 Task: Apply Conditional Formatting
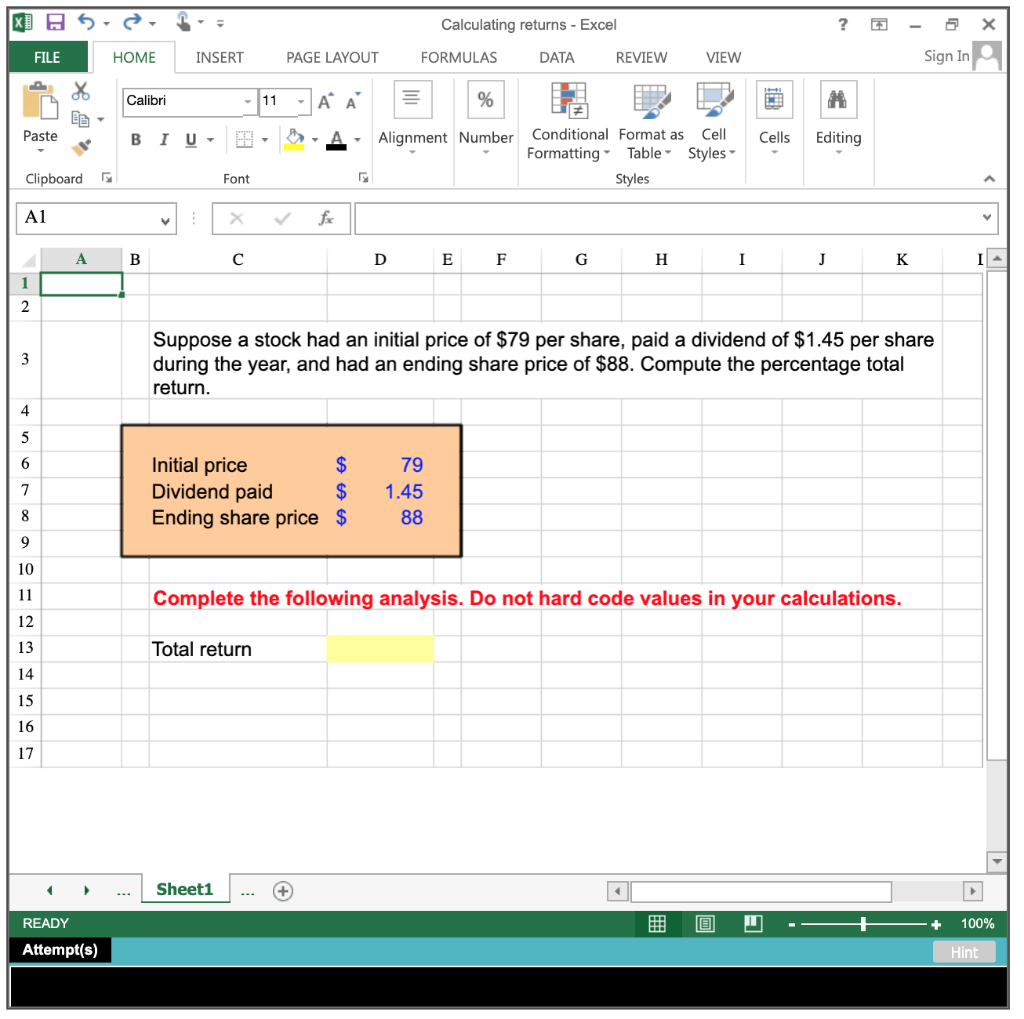tap(569, 122)
